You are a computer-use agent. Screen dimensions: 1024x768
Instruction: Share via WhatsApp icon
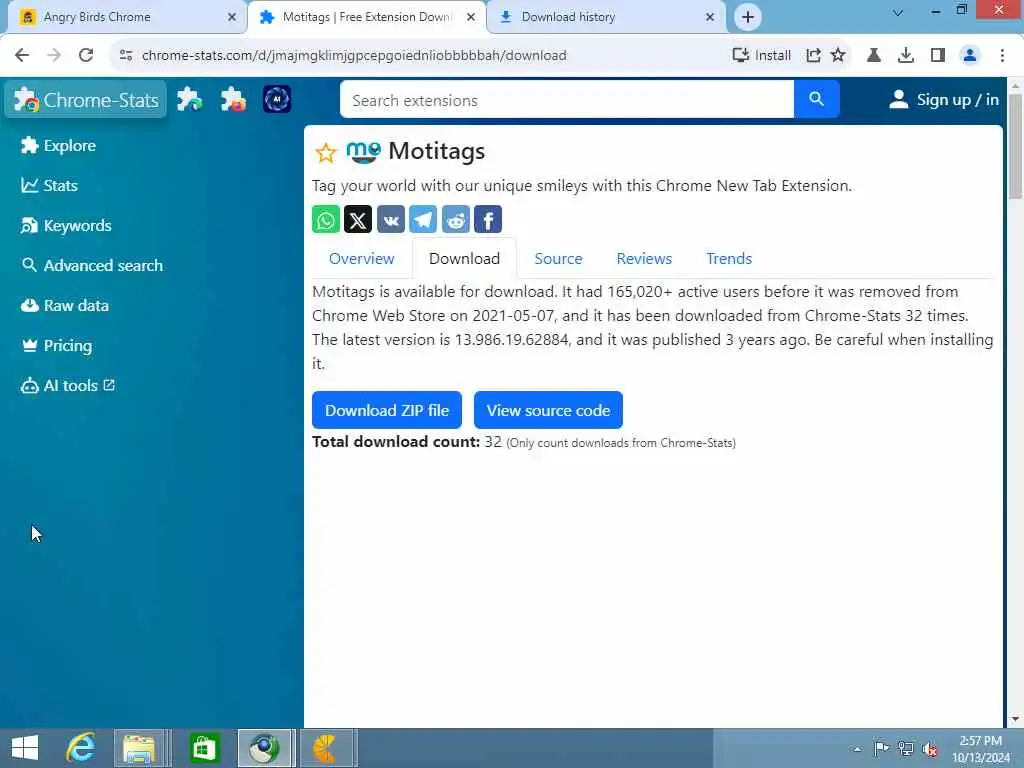(326, 219)
